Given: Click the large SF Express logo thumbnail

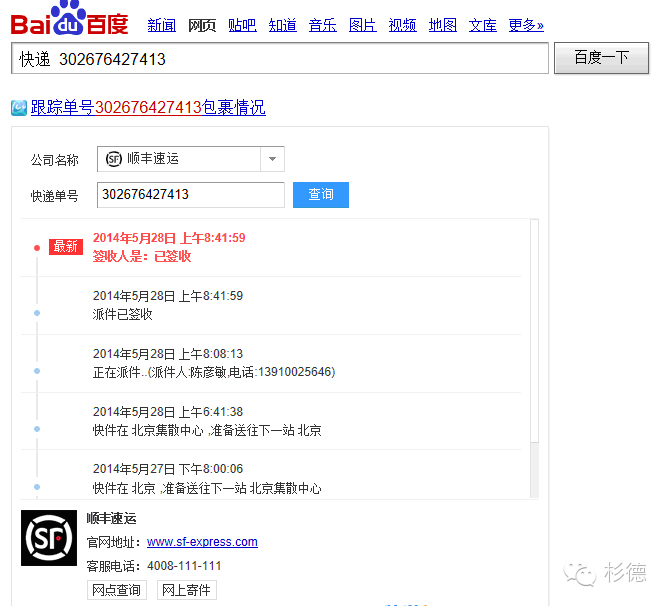Looking at the screenshot, I should pyautogui.click(x=49, y=538).
